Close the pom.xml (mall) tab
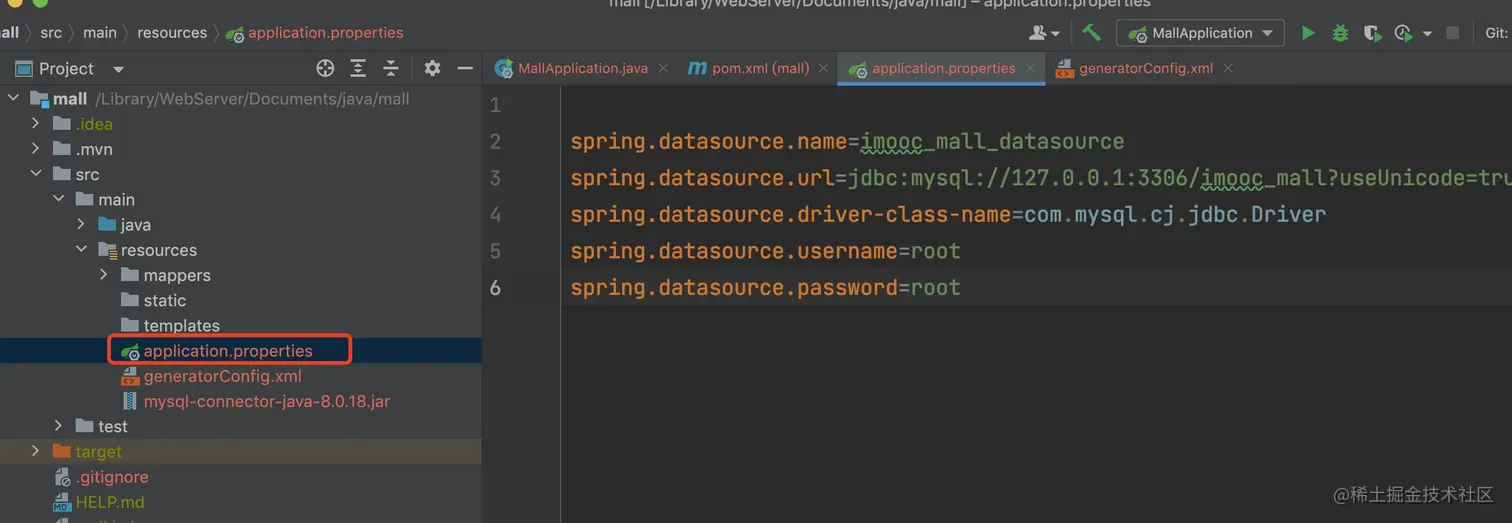Viewport: 1512px width, 523px height. (x=824, y=68)
